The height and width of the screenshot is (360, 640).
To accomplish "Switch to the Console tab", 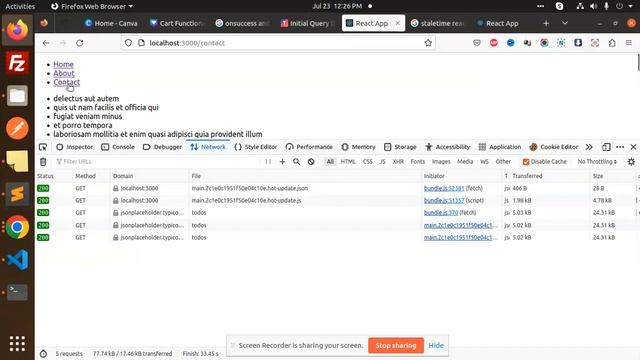I will (118, 147).
